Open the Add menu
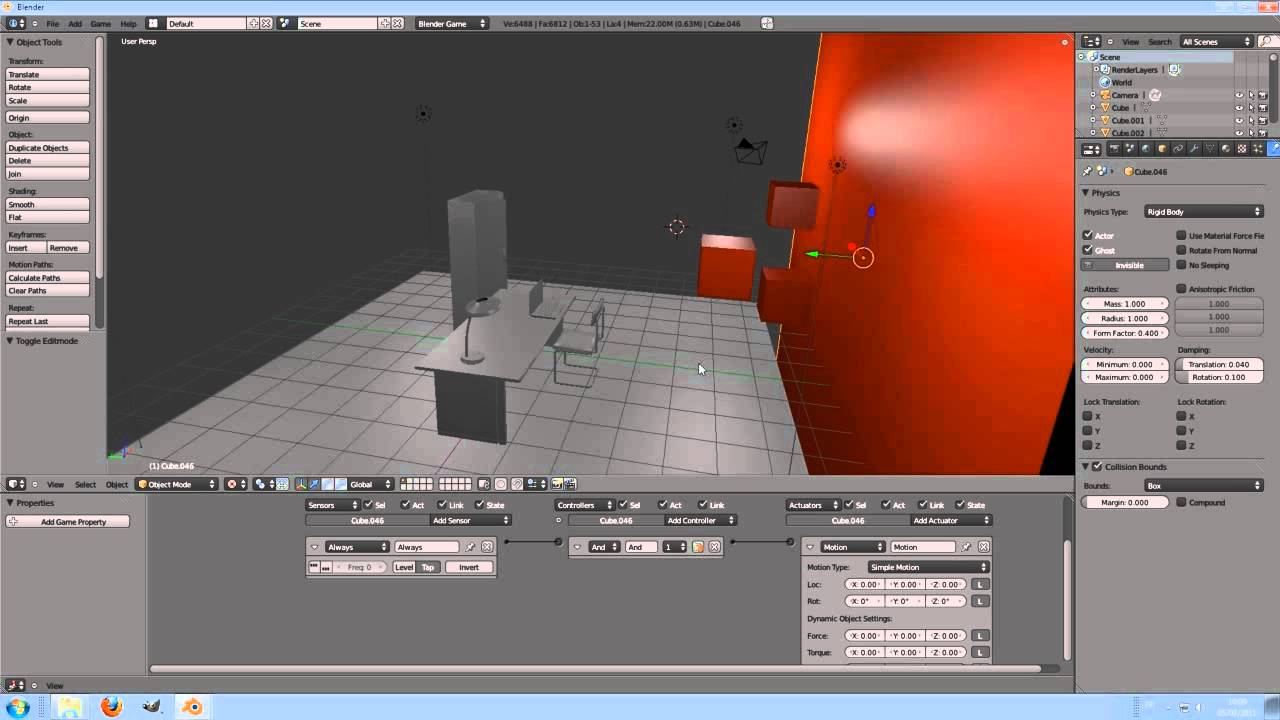The image size is (1280, 720). (x=75, y=23)
